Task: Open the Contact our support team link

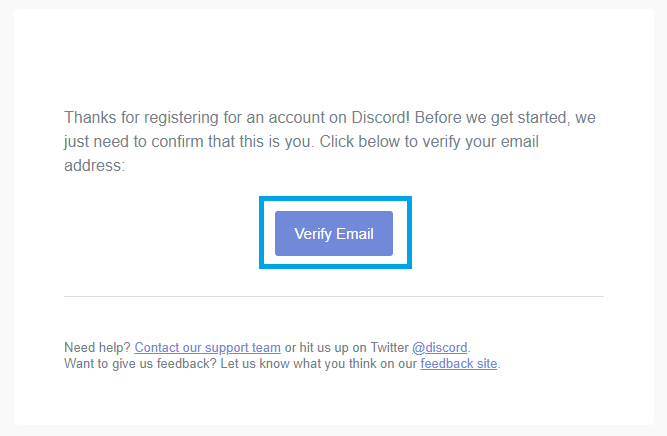Action: tap(208, 348)
